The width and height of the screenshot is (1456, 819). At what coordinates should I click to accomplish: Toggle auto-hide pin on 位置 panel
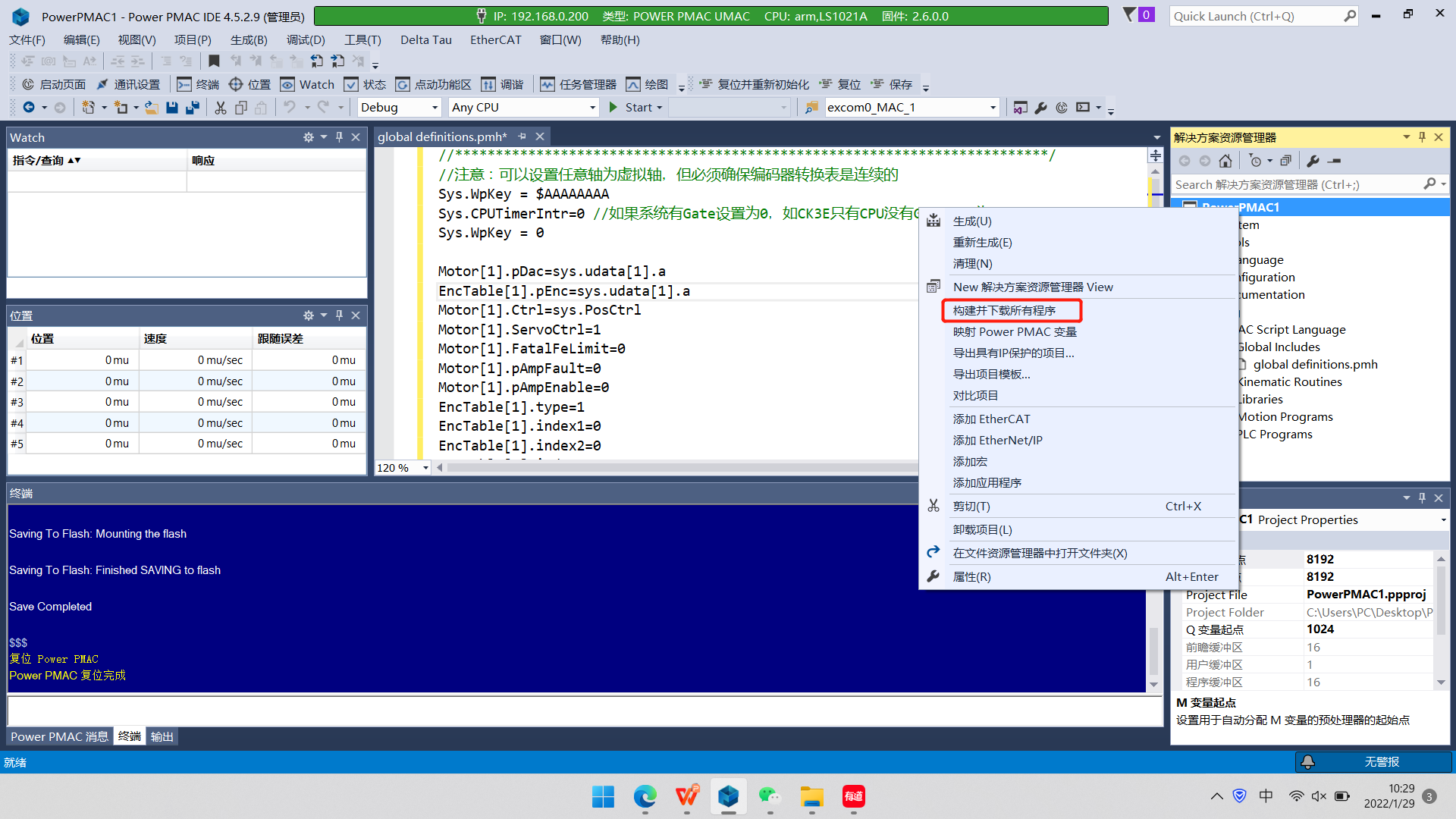tap(339, 315)
